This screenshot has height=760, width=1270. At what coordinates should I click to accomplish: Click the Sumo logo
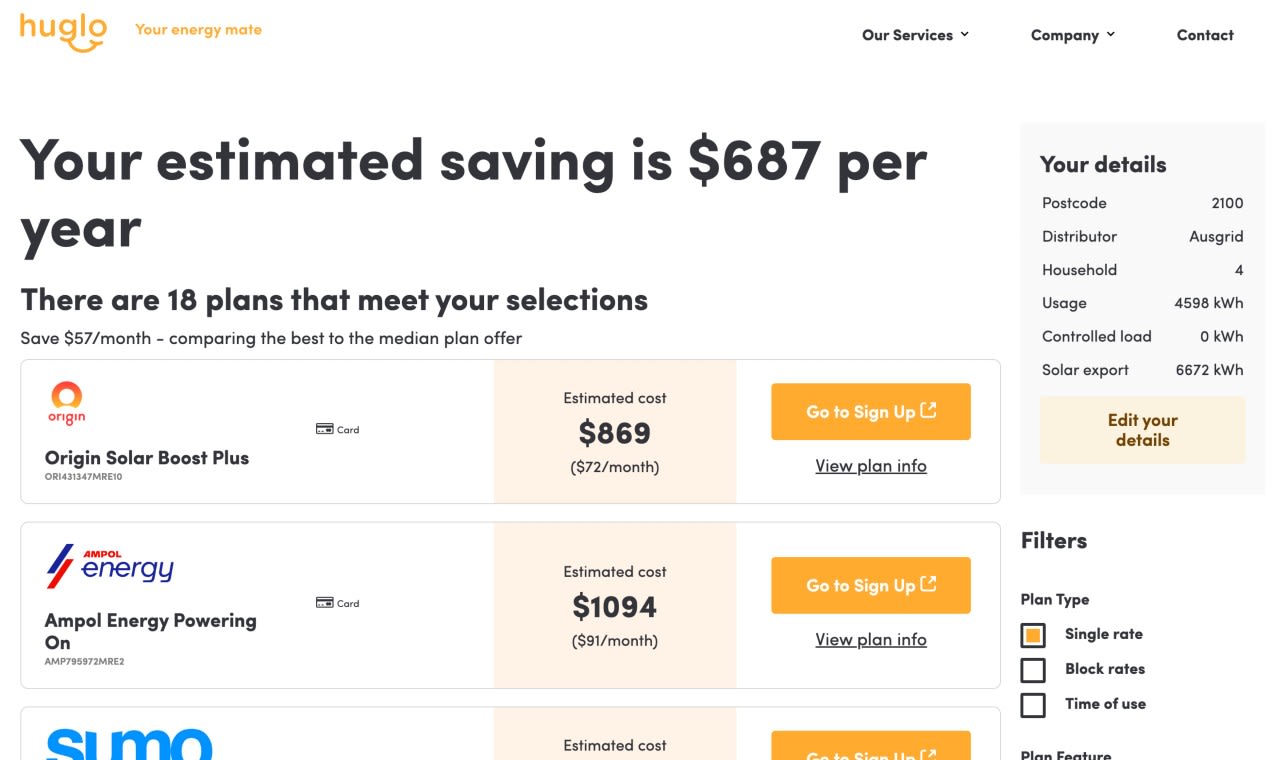tap(130, 744)
